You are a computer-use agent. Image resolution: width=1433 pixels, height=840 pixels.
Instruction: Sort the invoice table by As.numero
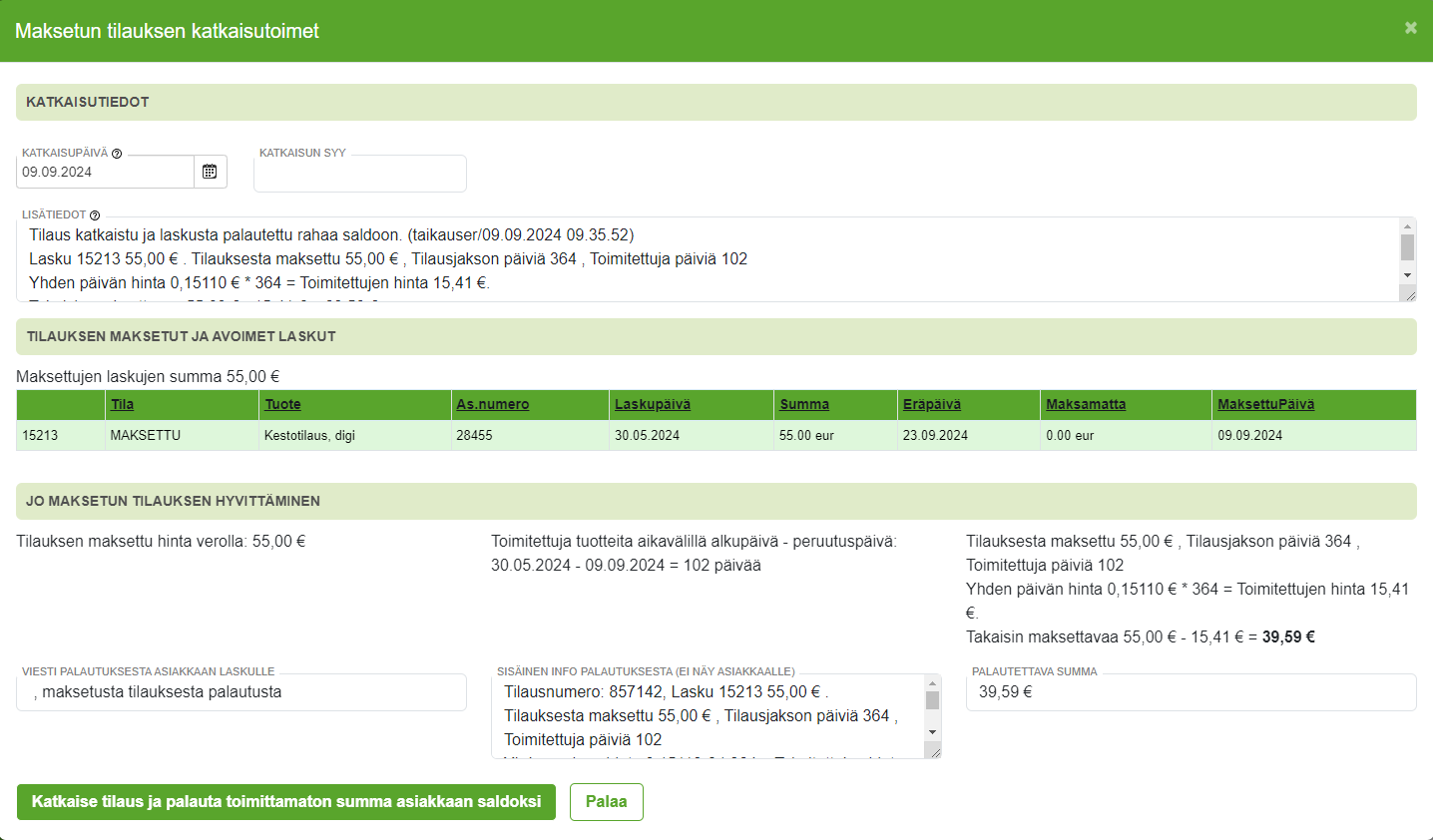click(x=493, y=404)
